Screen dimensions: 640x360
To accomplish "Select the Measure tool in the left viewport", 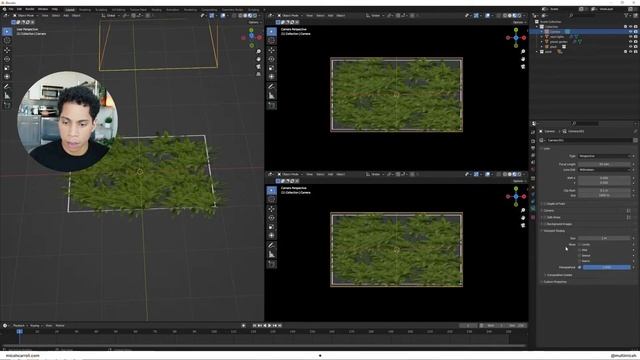I will (x=7, y=96).
